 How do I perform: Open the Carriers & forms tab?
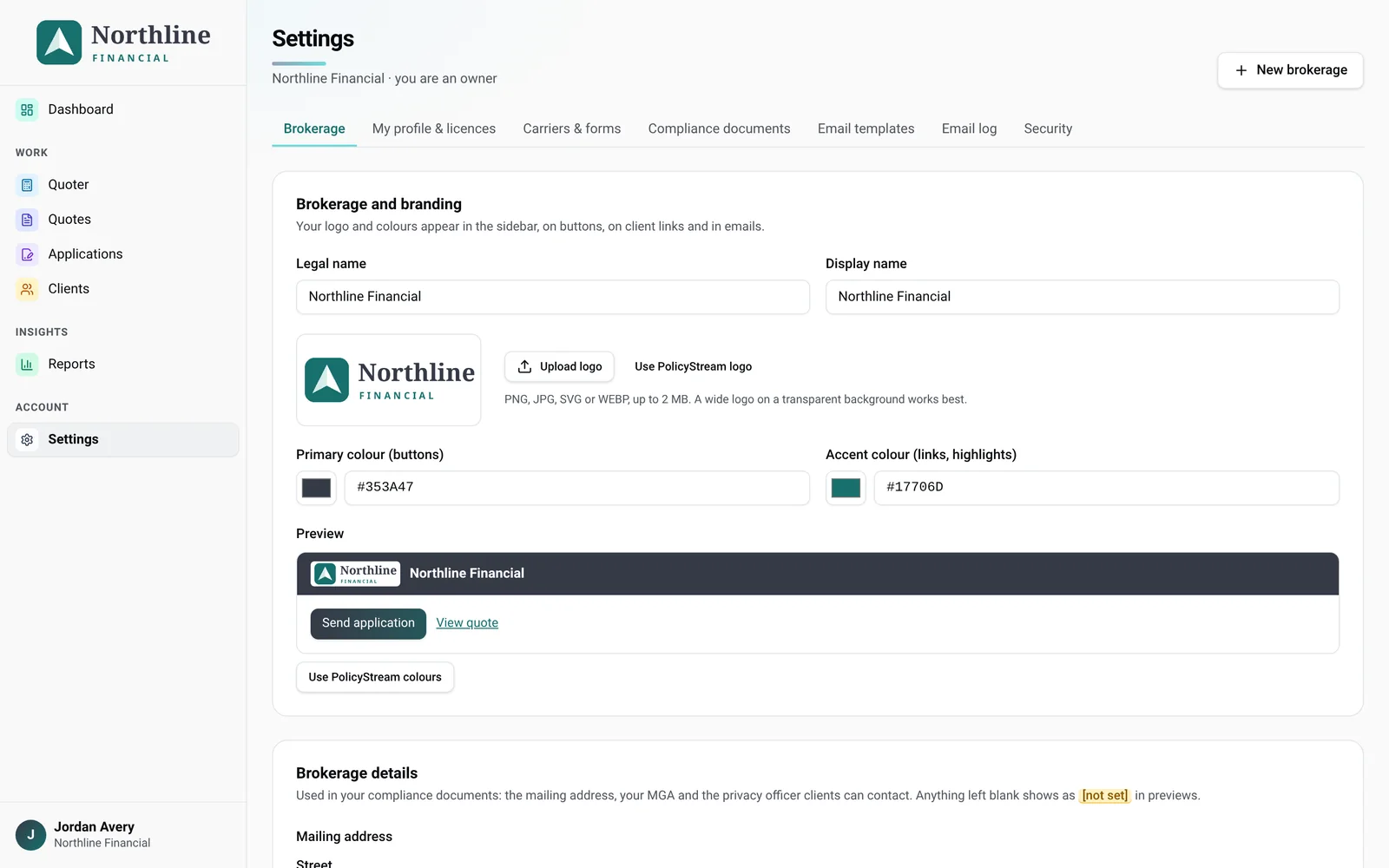(x=572, y=128)
